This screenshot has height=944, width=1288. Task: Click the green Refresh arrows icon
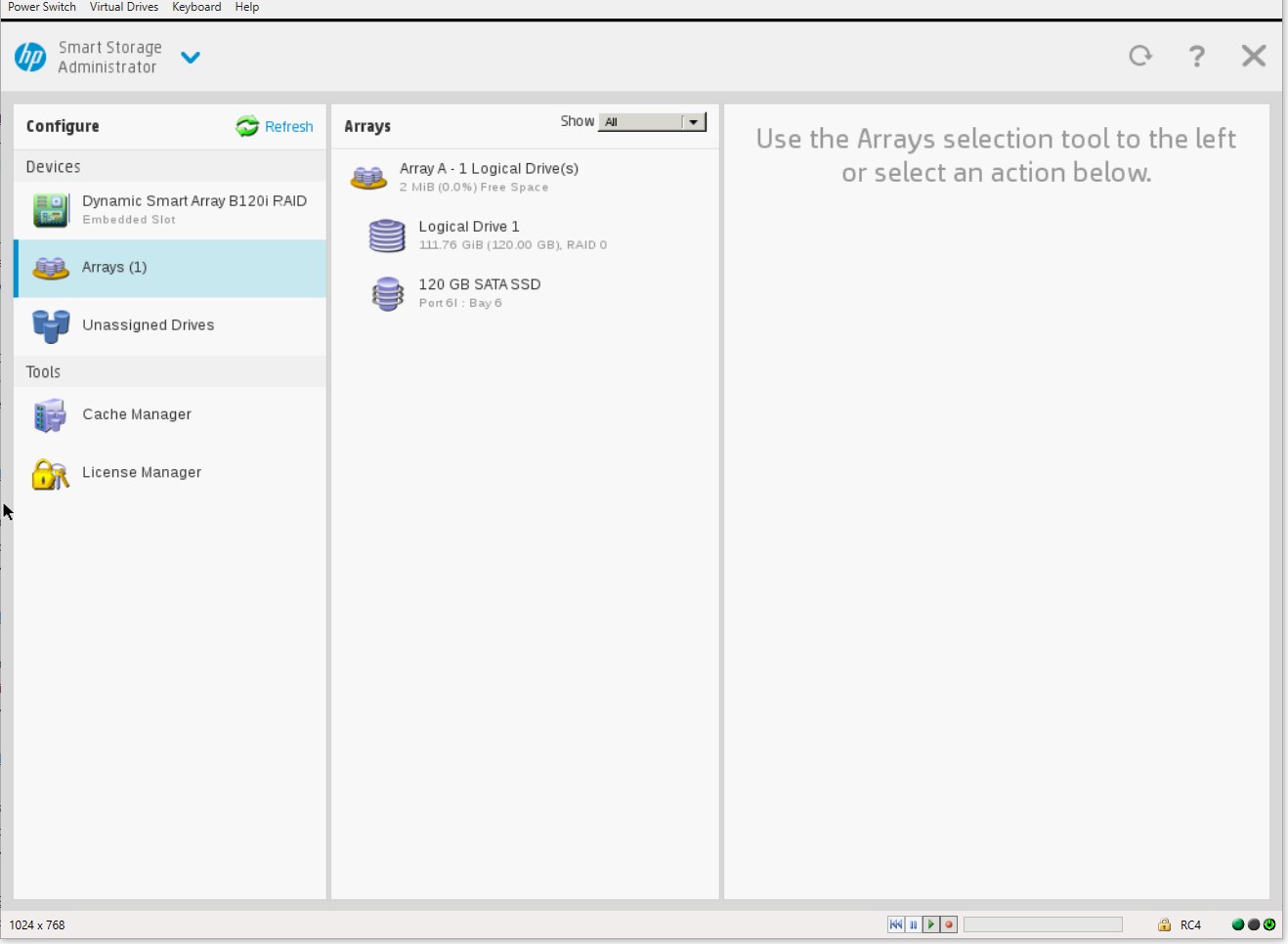click(247, 126)
